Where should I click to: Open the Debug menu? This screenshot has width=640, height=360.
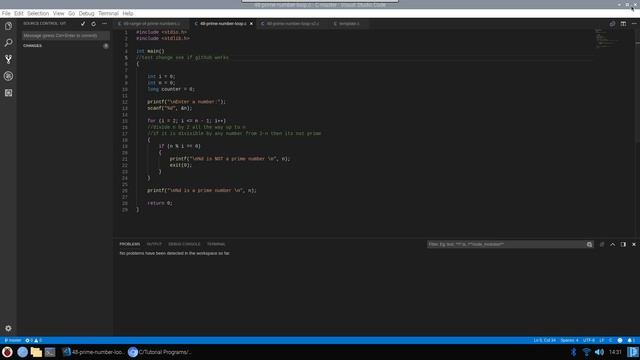coord(87,13)
